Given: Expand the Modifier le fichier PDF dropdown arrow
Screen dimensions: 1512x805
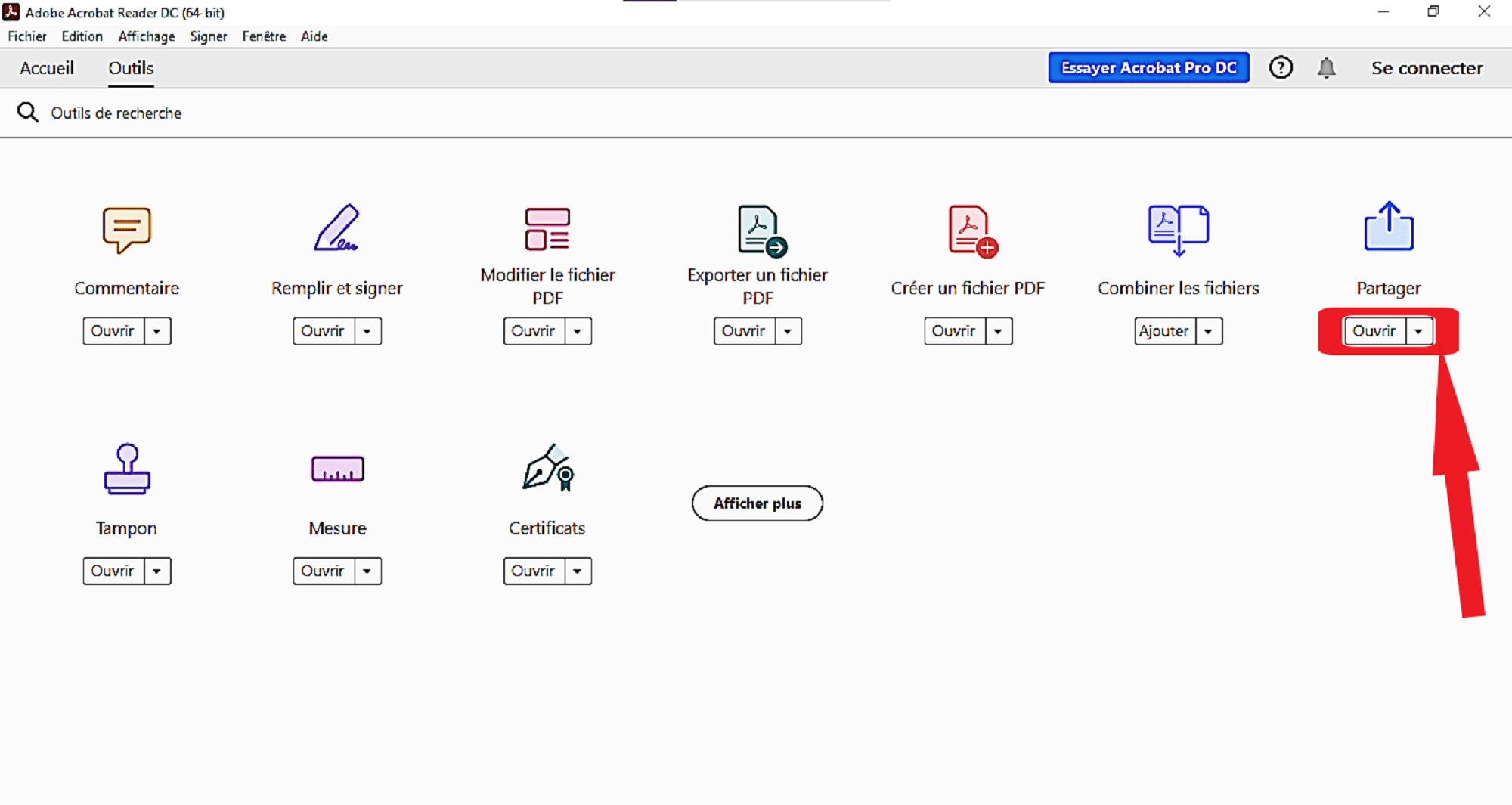Looking at the screenshot, I should [x=578, y=331].
